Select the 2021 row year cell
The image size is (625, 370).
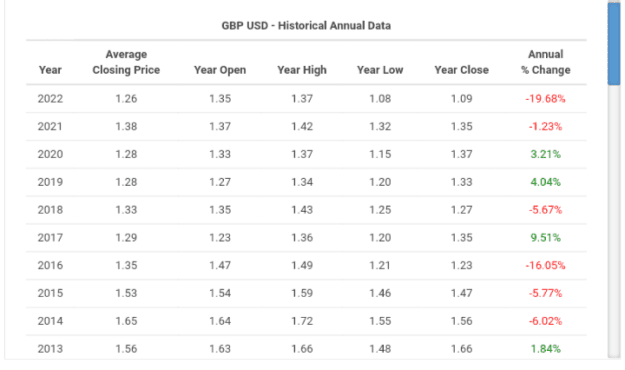coord(50,126)
